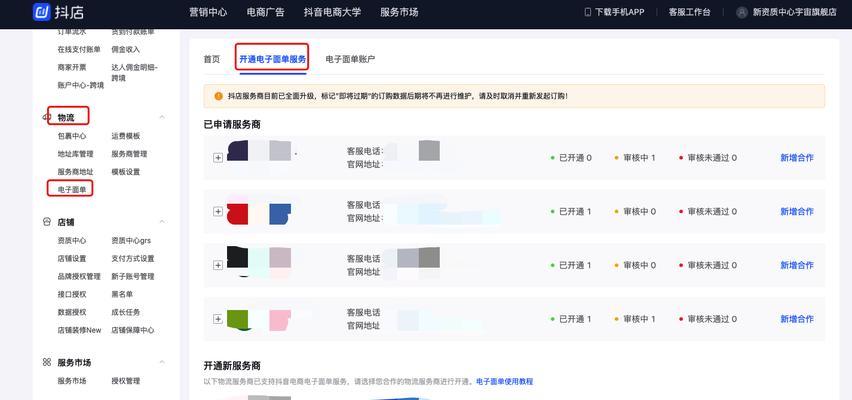
Task: Open 抖音电商大学 in the top navigation
Action: pyautogui.click(x=333, y=12)
